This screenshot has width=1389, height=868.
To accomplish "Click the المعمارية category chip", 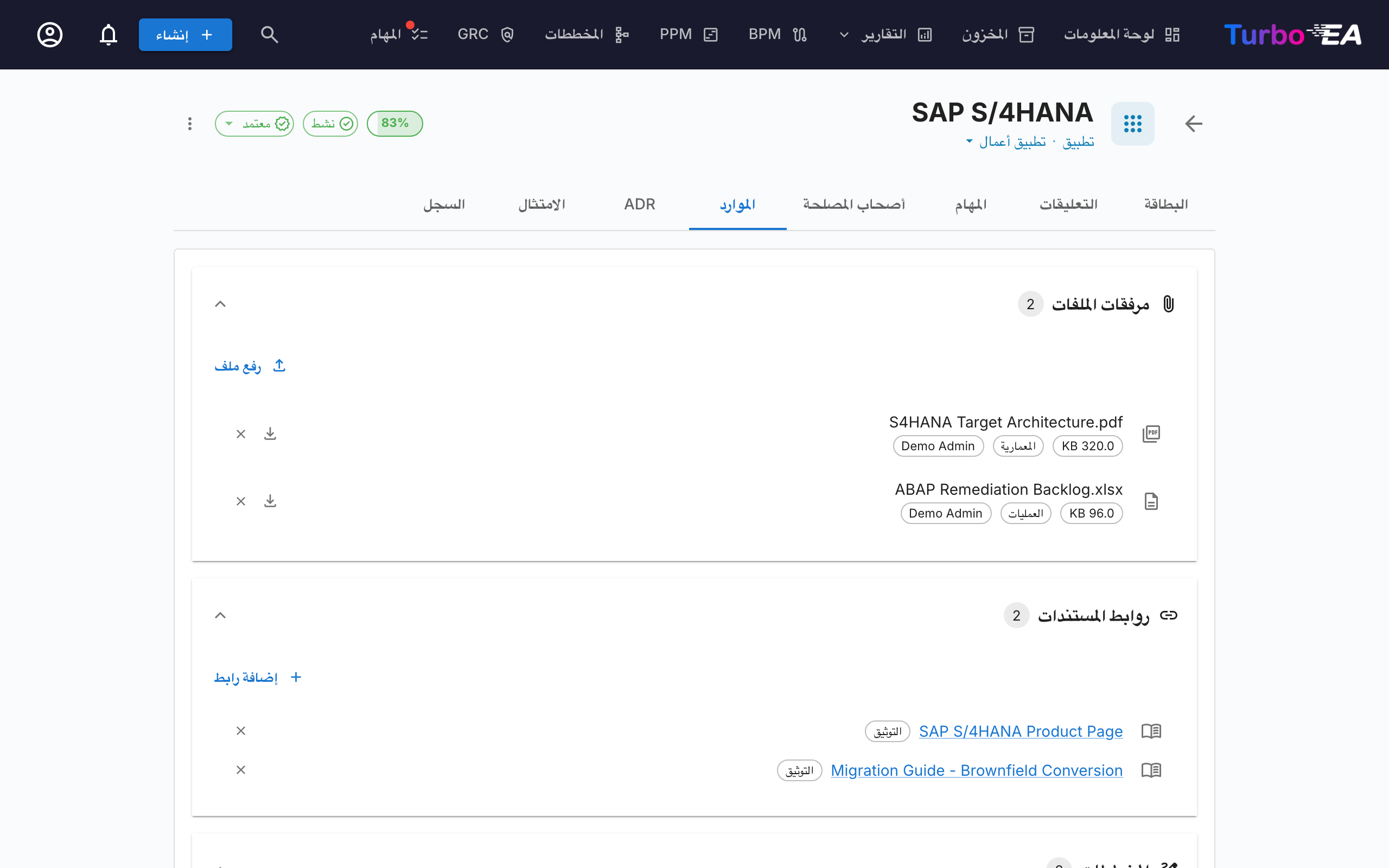I will pyautogui.click(x=1018, y=446).
